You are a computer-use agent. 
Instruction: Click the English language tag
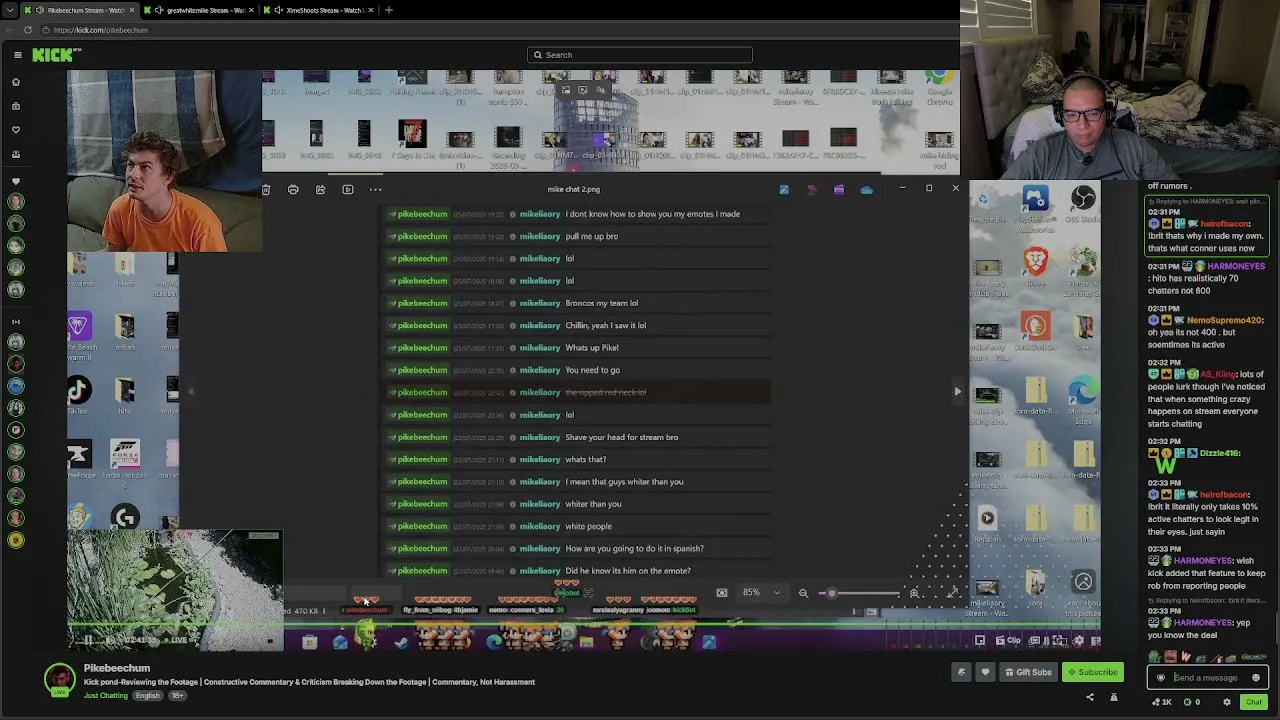coord(147,695)
